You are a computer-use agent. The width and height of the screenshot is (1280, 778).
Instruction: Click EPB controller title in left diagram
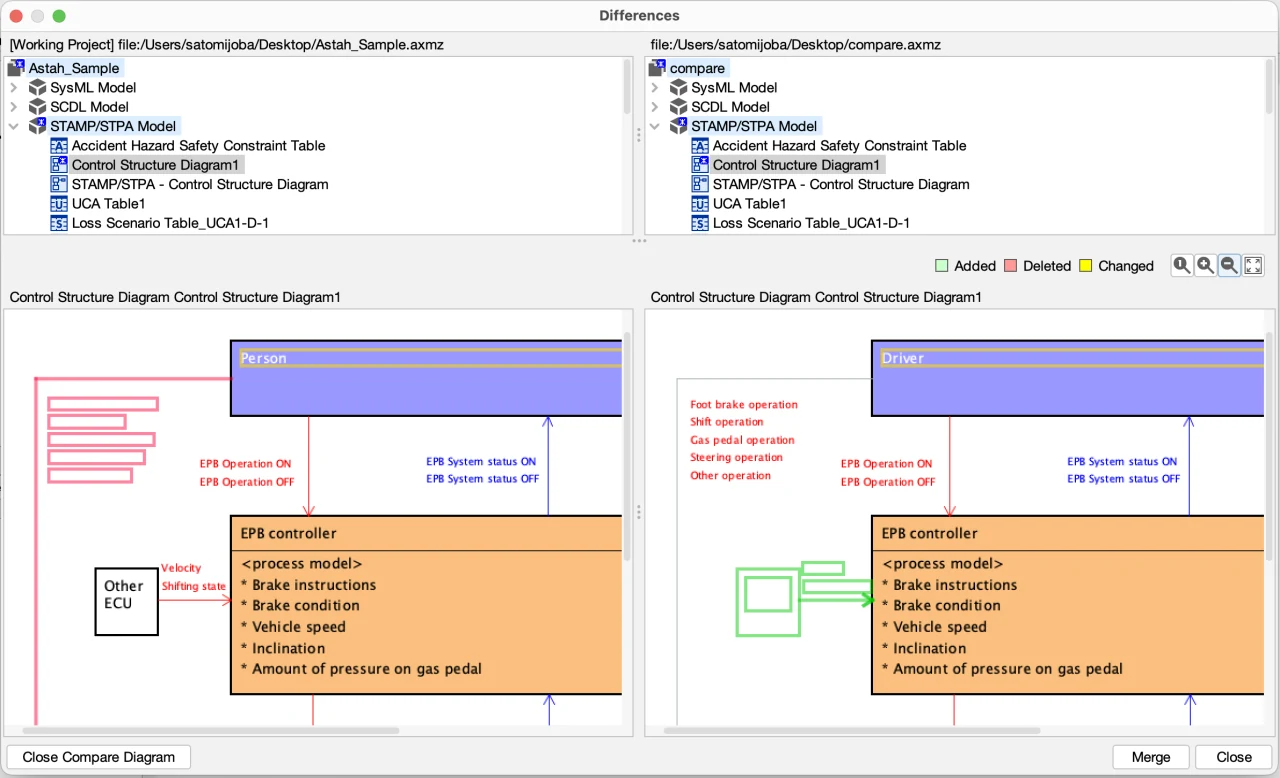(289, 533)
